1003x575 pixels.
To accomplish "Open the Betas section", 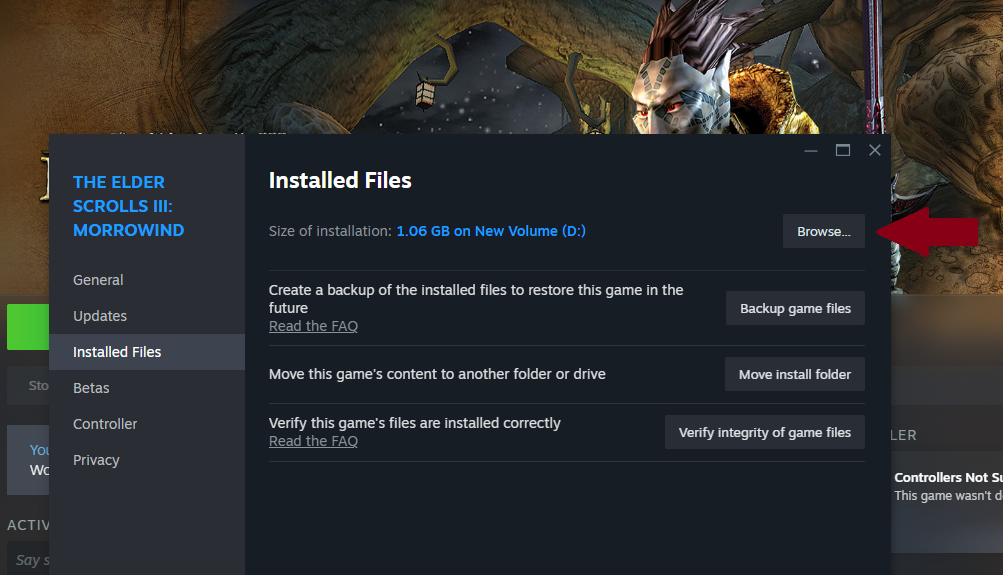I will (91, 388).
